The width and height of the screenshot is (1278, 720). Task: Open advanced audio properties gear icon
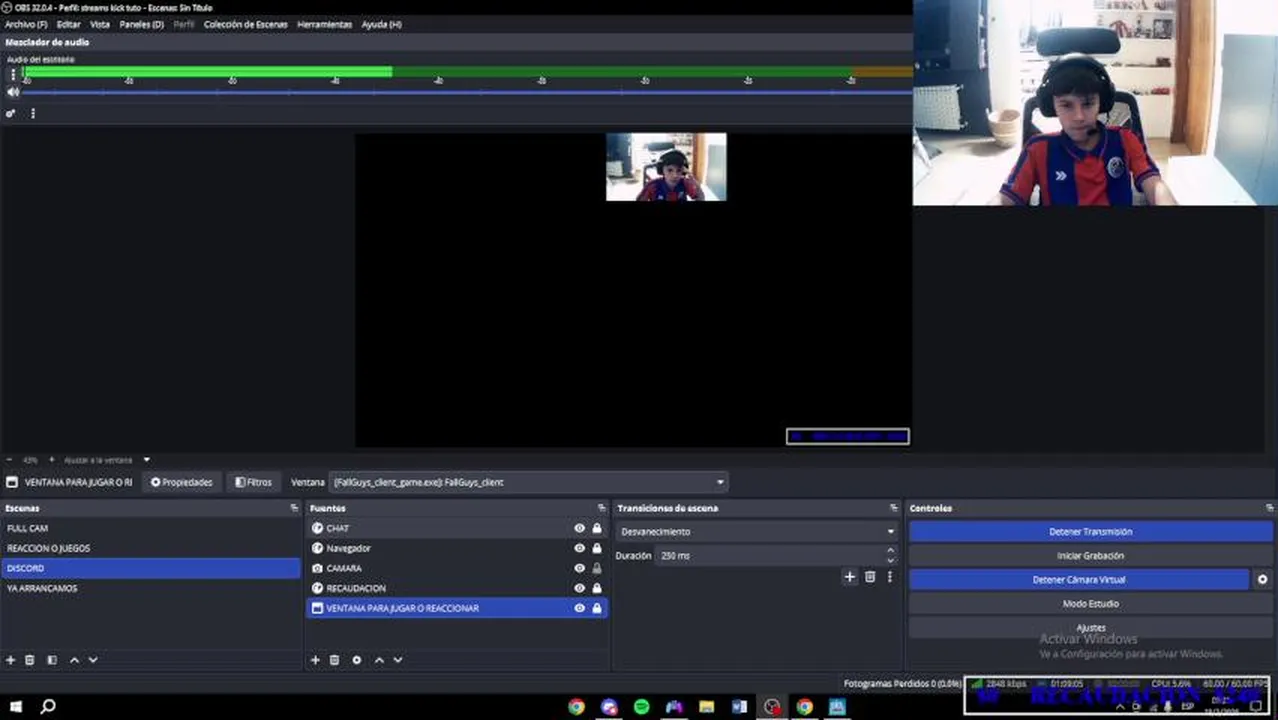(x=10, y=113)
